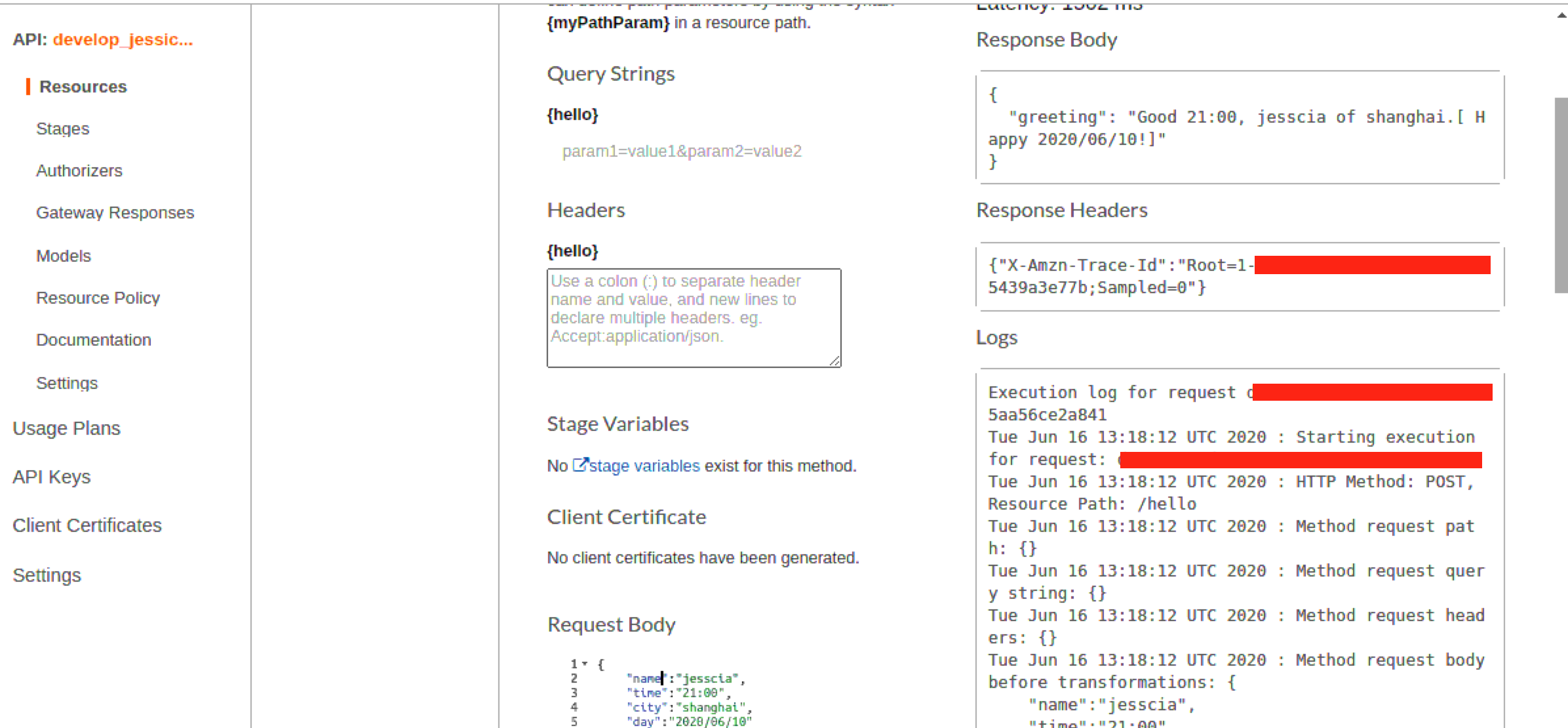Open the Stages section

(x=62, y=129)
